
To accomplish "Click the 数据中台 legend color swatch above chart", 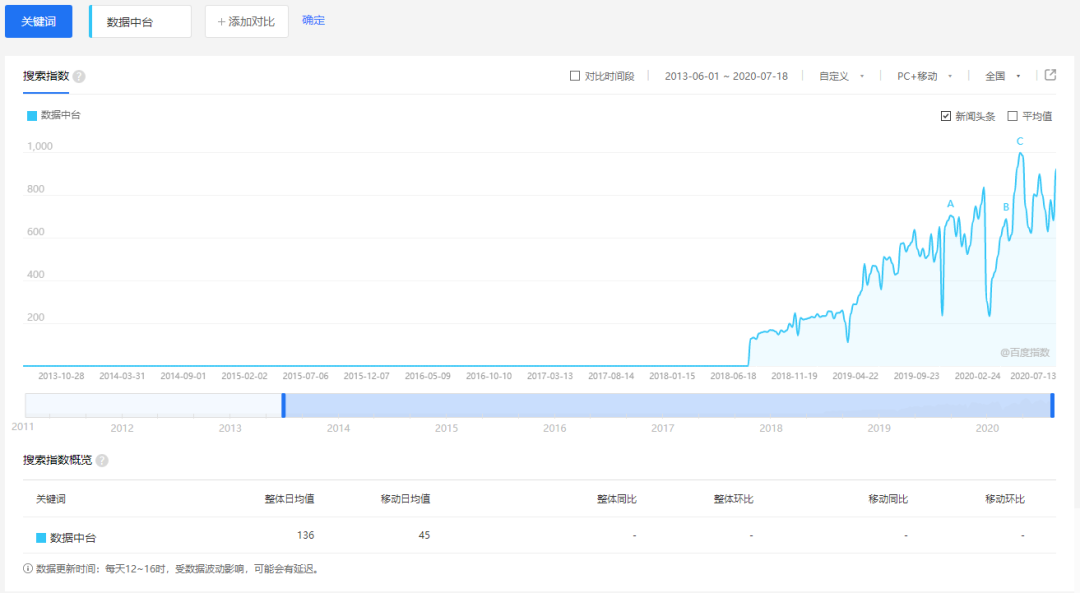I will pos(32,116).
